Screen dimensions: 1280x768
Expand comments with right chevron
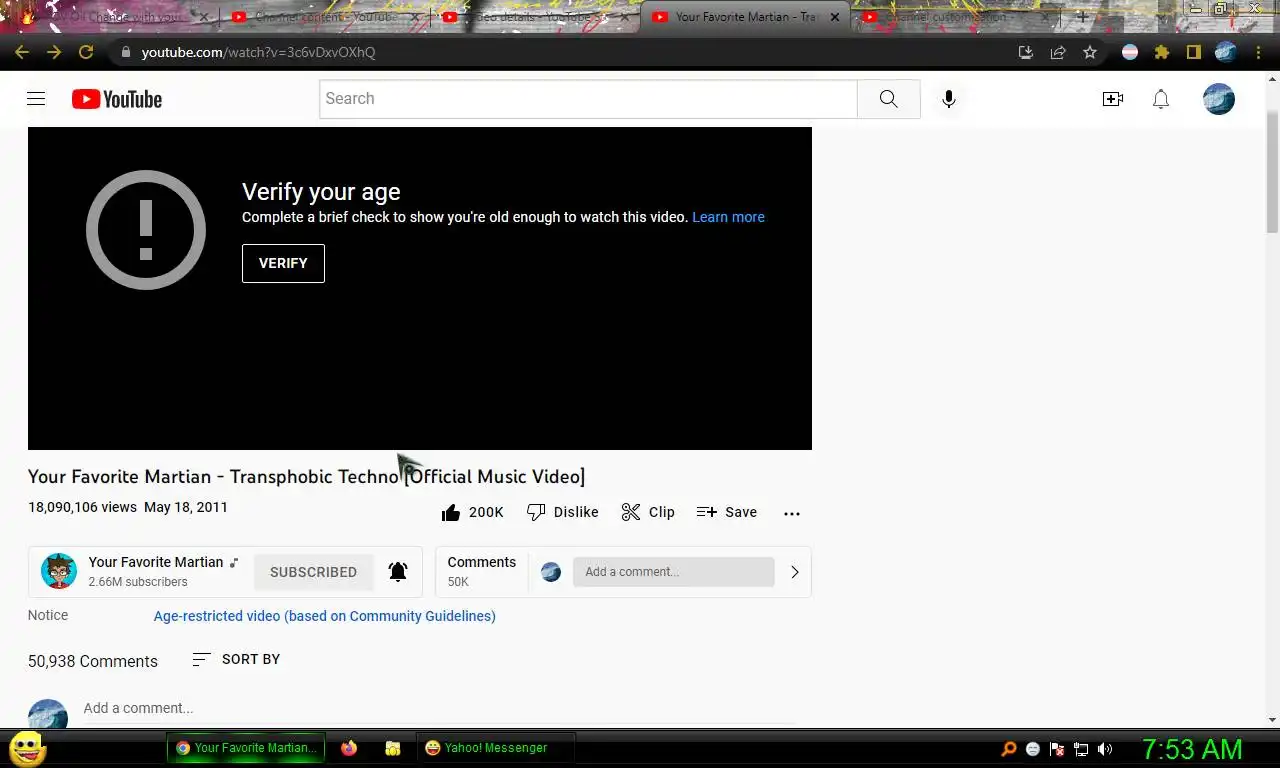(794, 572)
